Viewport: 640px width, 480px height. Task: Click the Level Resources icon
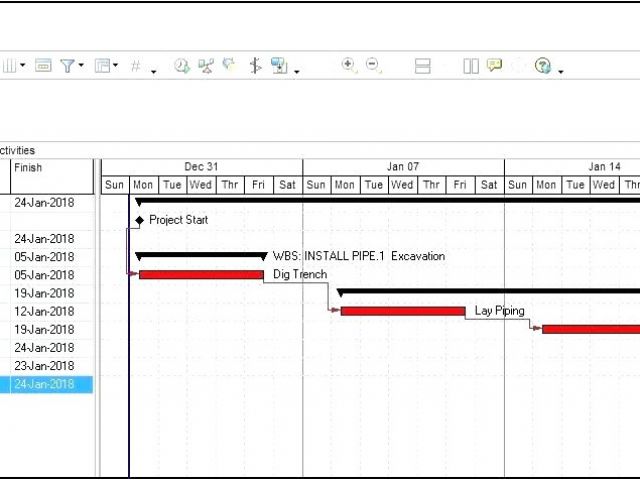pyautogui.click(x=206, y=66)
